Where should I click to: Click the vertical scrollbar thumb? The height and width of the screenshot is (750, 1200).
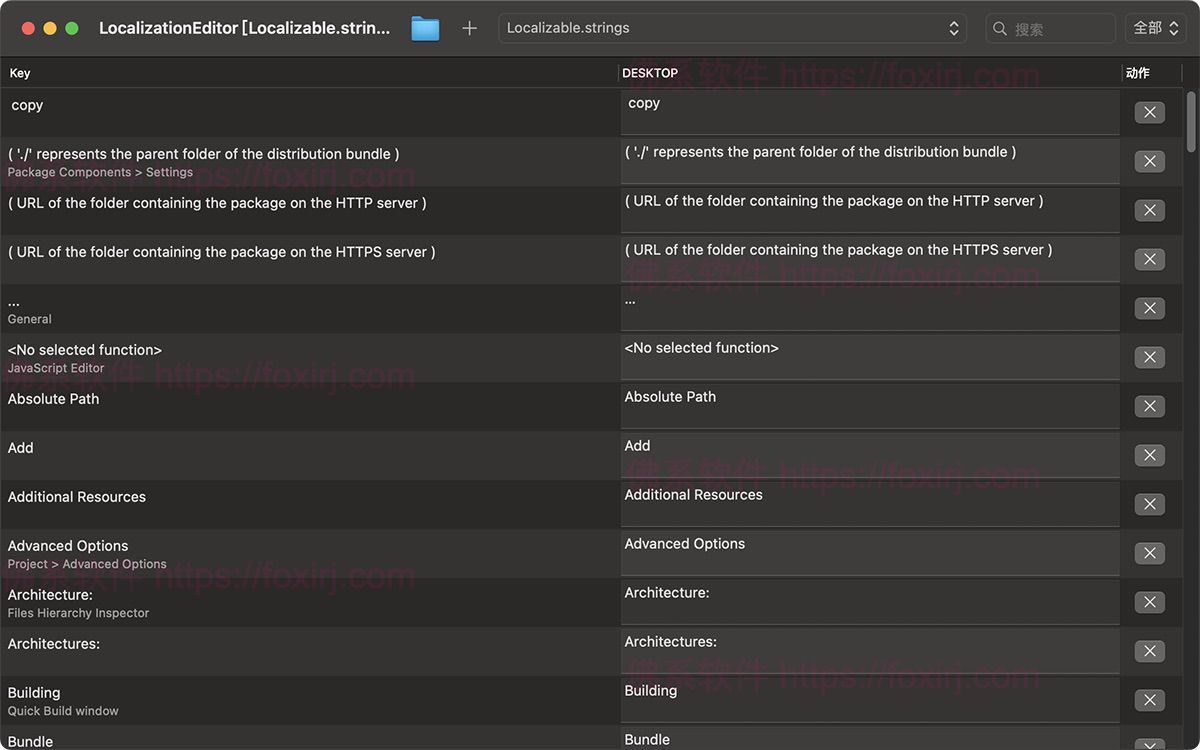[1190, 121]
